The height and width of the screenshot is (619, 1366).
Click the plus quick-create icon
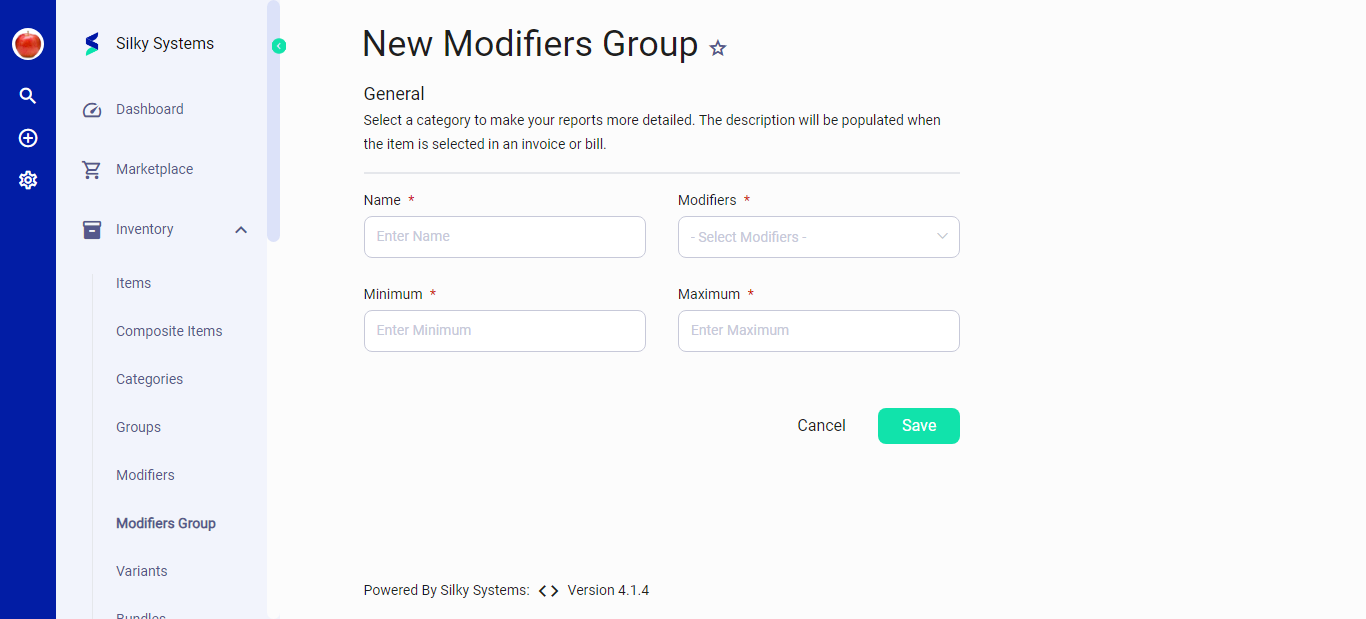[27, 138]
